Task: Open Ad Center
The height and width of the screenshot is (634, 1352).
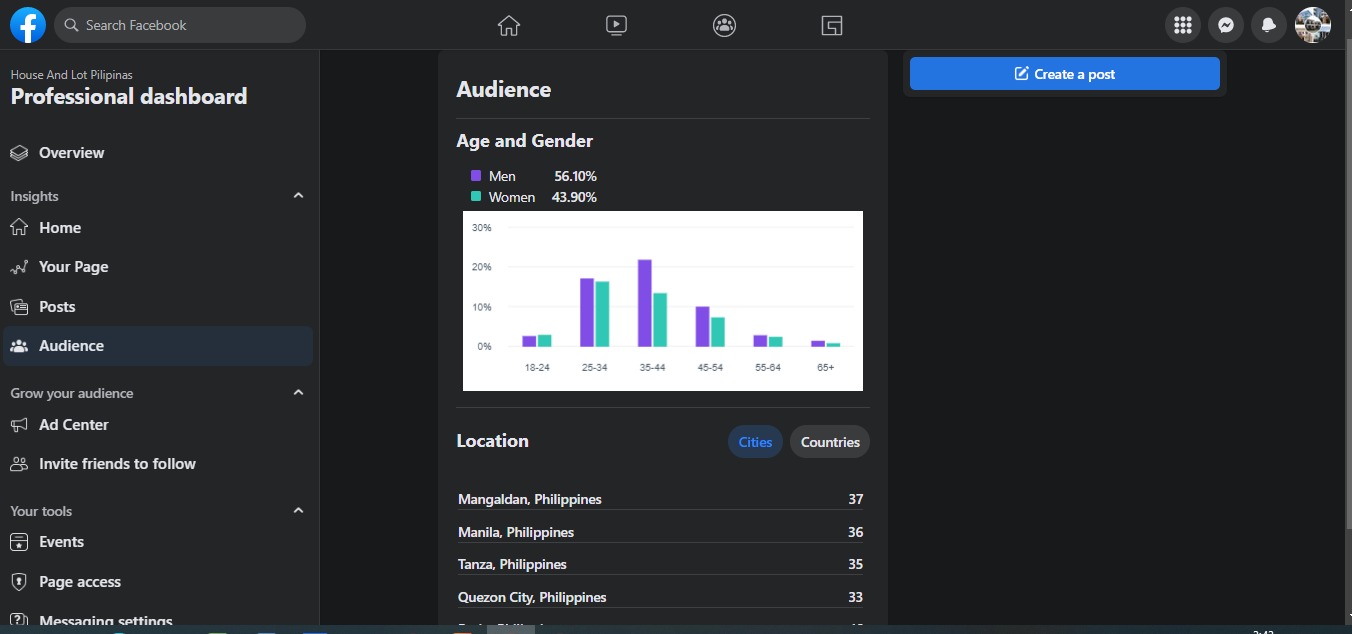Action: 158,425
